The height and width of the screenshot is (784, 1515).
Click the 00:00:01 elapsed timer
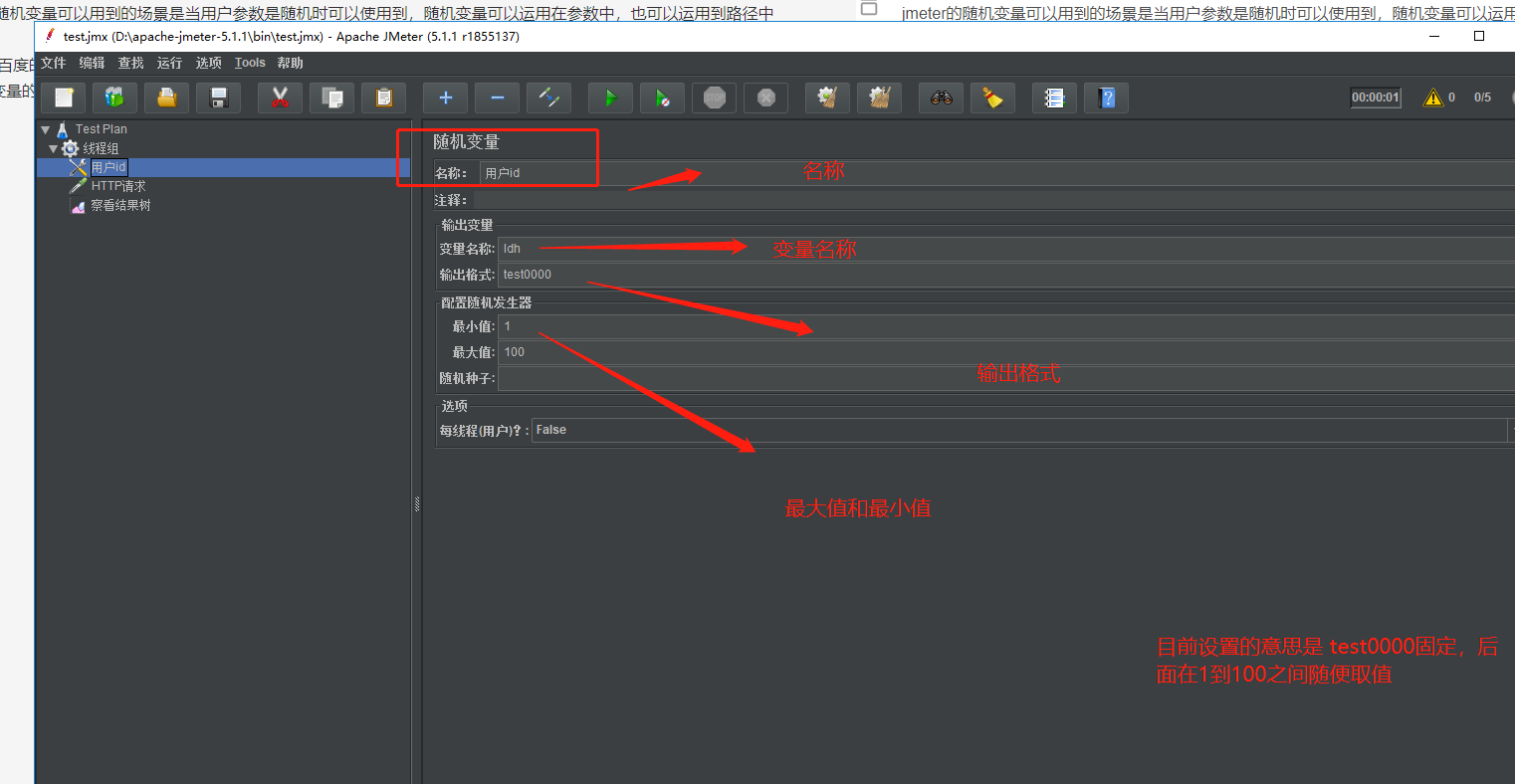click(1376, 98)
